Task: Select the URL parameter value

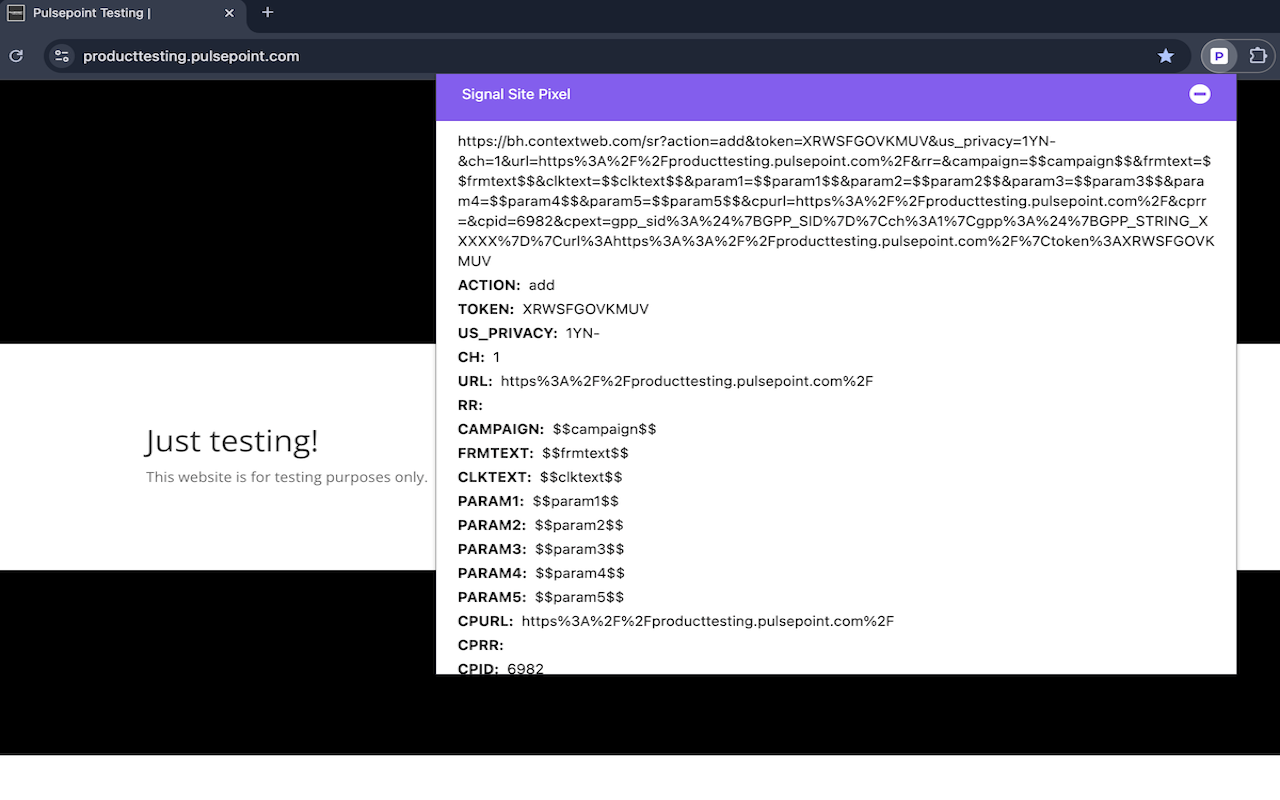Action: [x=687, y=381]
